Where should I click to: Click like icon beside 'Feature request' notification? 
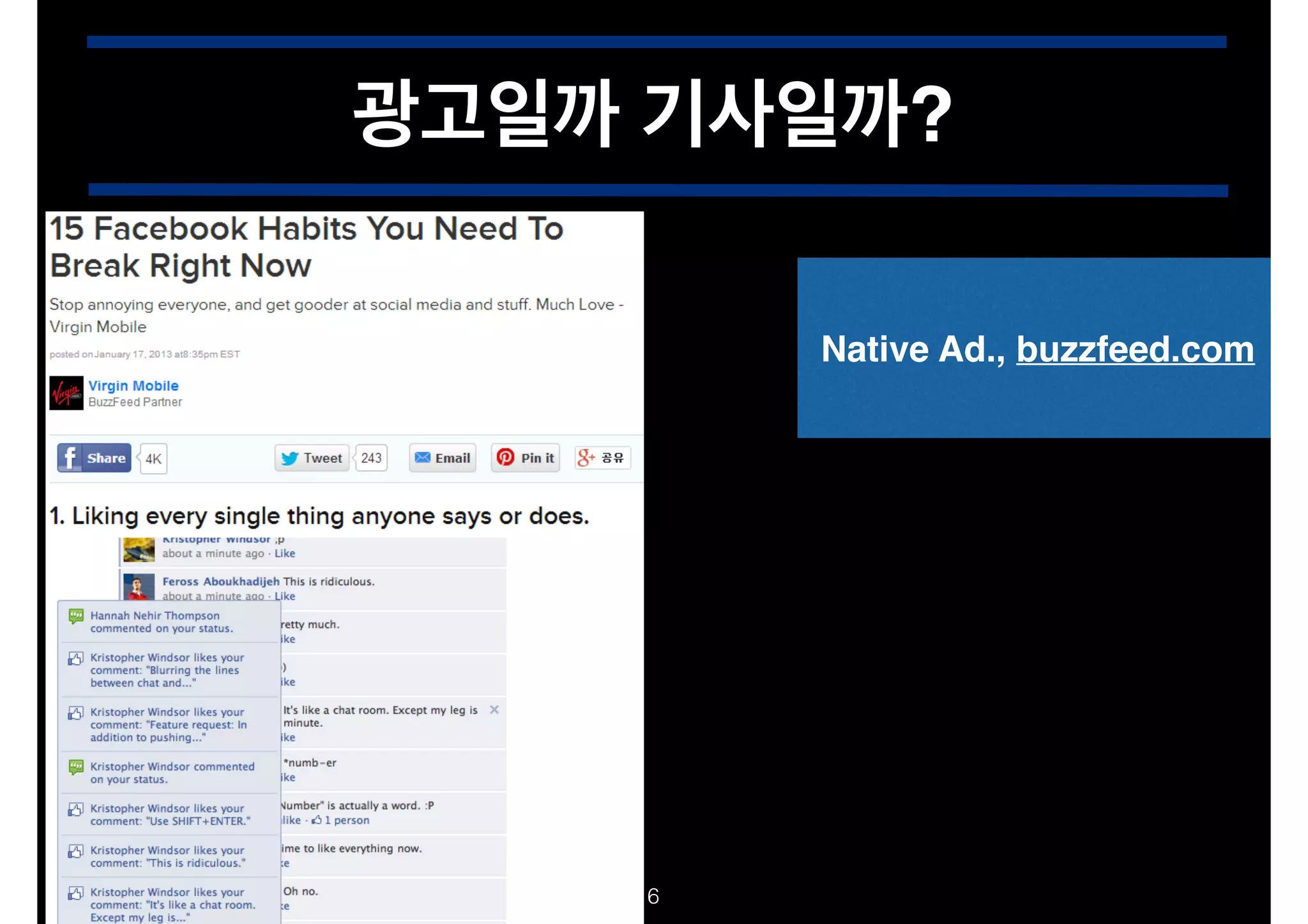[x=76, y=713]
